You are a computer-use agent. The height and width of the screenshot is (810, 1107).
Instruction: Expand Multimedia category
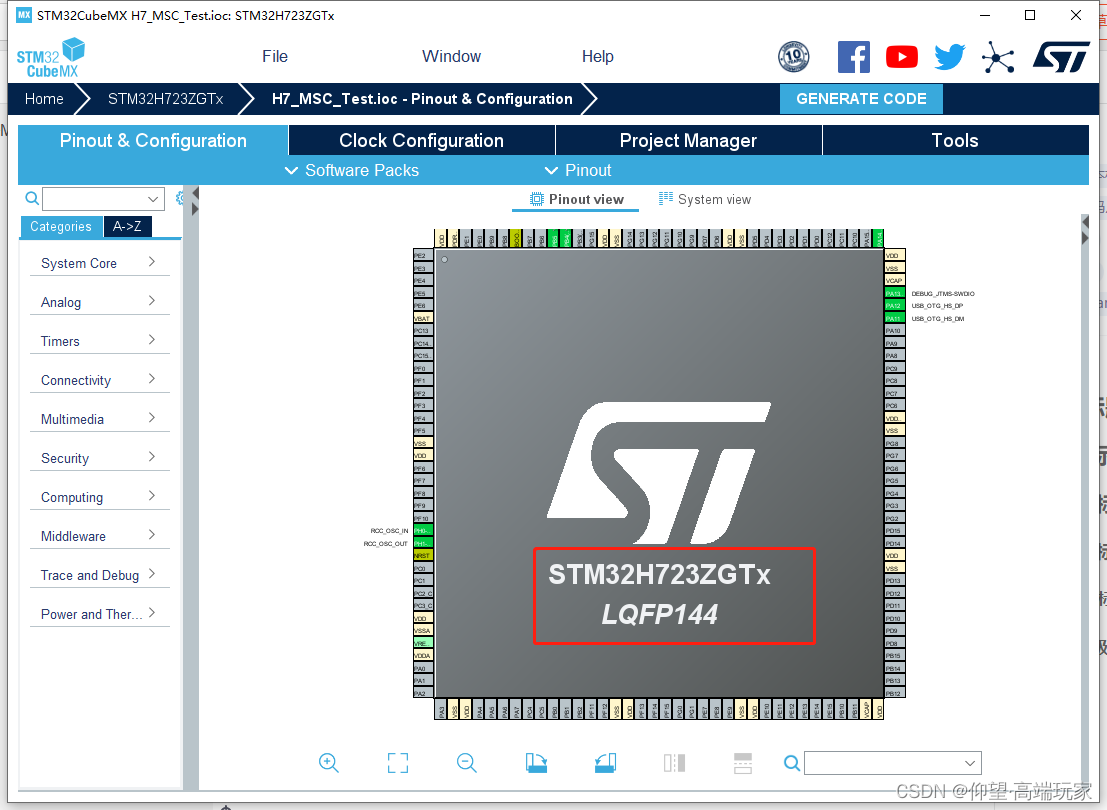pos(100,419)
